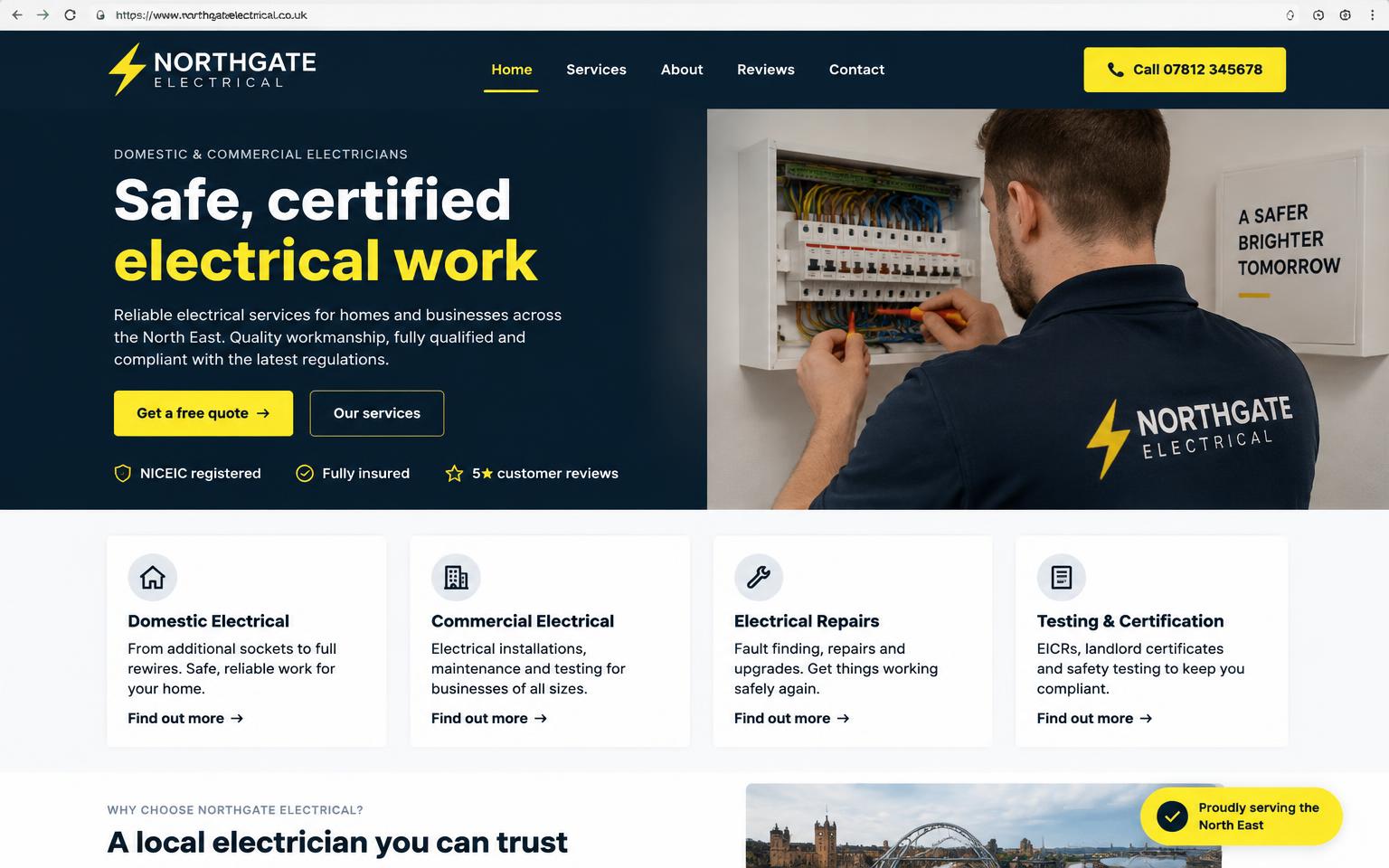This screenshot has width=1389, height=868.
Task: Click the house icon on Domestic Electrical card
Action: pos(153,577)
